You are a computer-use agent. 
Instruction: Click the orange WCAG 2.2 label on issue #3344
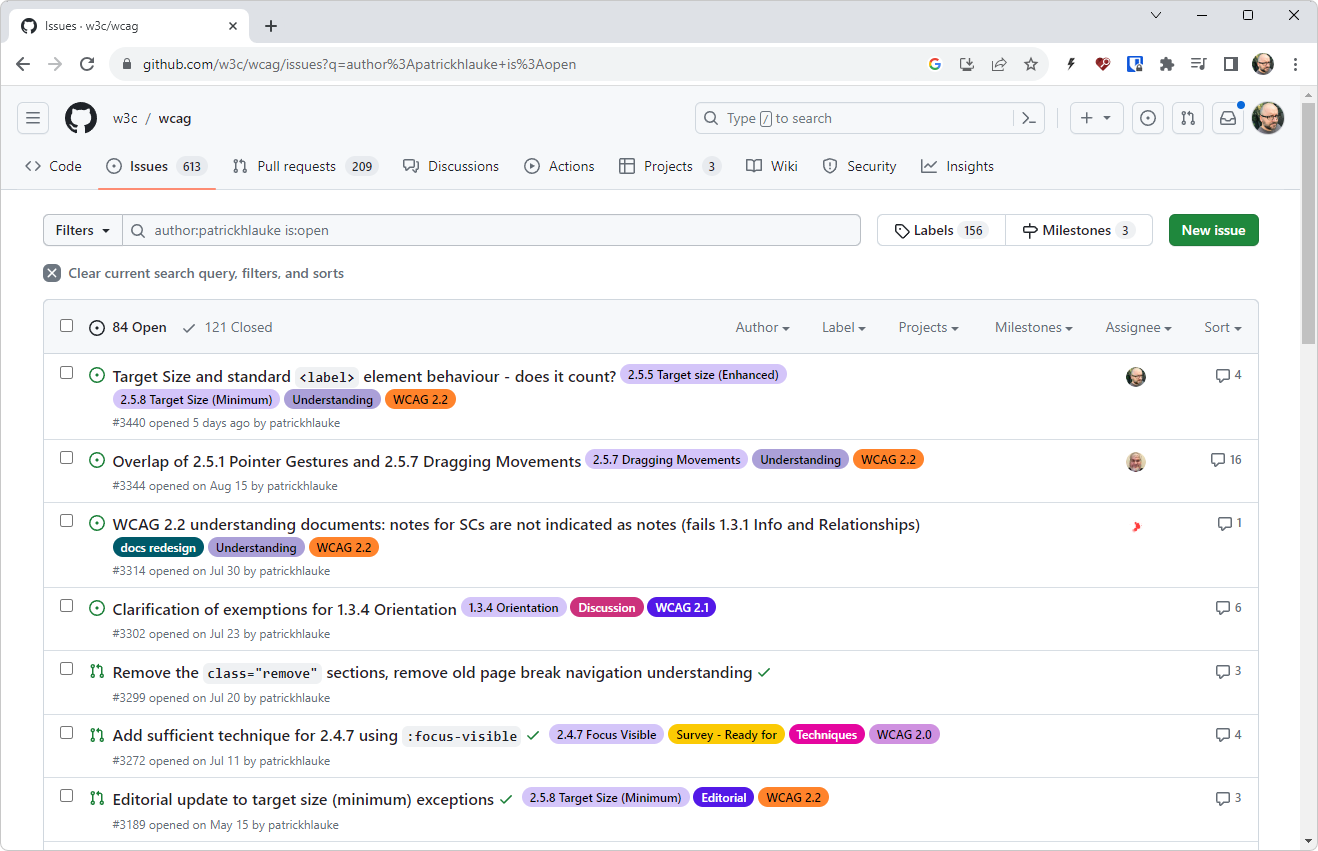888,460
